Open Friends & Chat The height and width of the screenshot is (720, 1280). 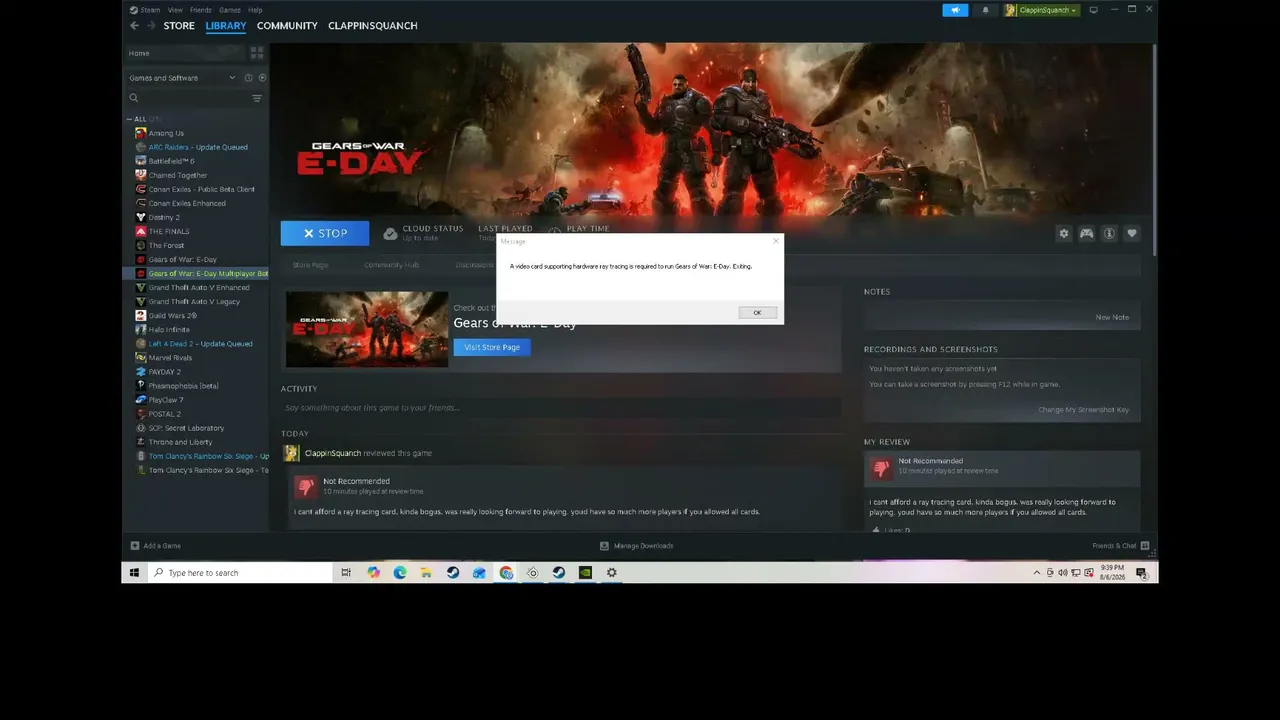[1120, 546]
